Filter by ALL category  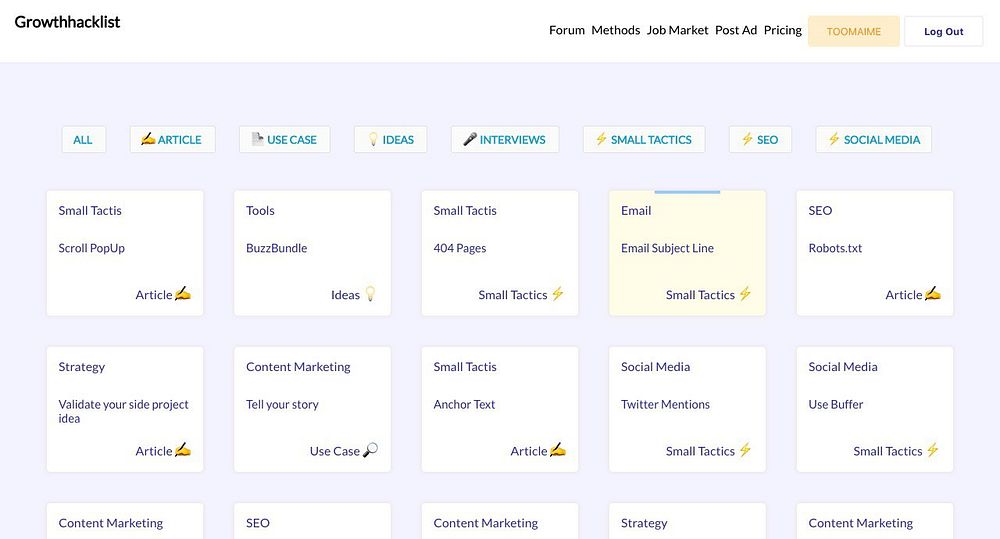click(83, 140)
